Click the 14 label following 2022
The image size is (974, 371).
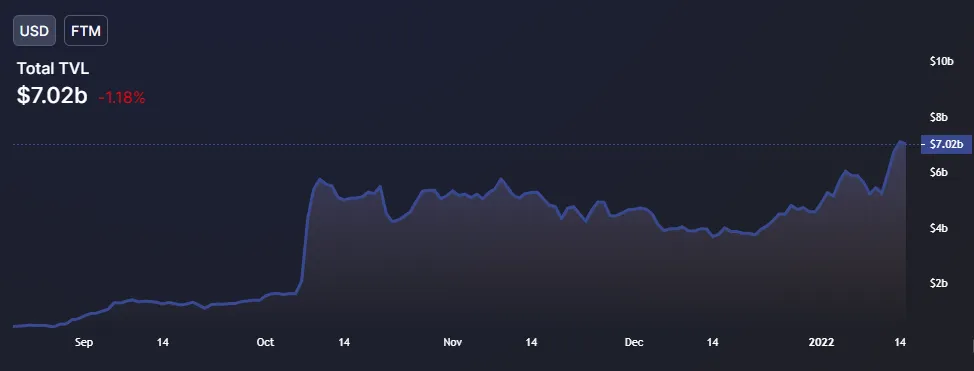click(900, 342)
